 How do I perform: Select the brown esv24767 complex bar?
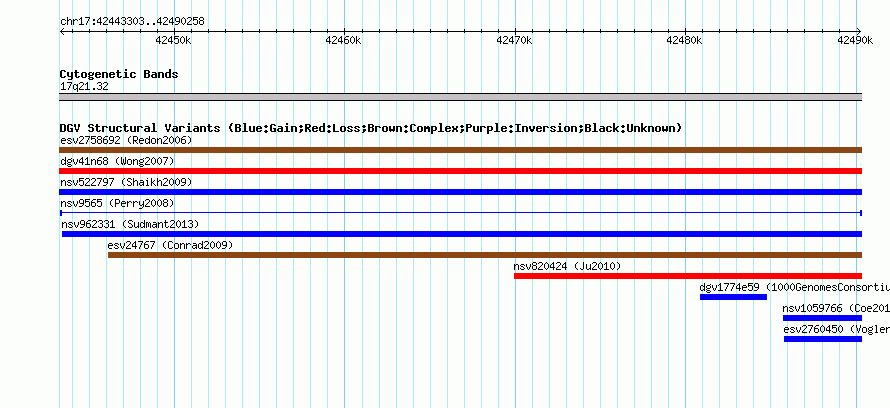pos(485,255)
